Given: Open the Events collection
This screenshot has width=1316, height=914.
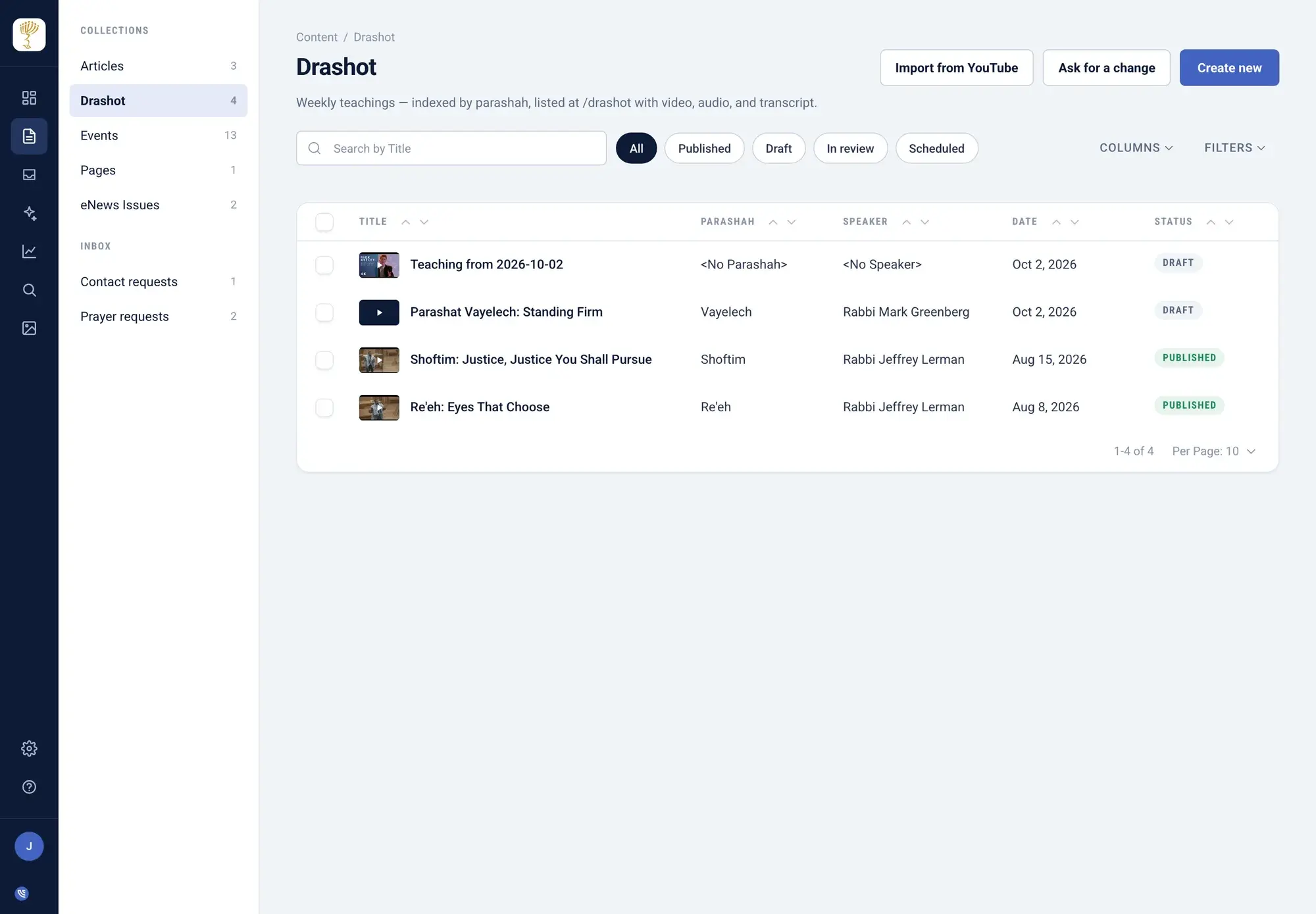Looking at the screenshot, I should pos(159,136).
